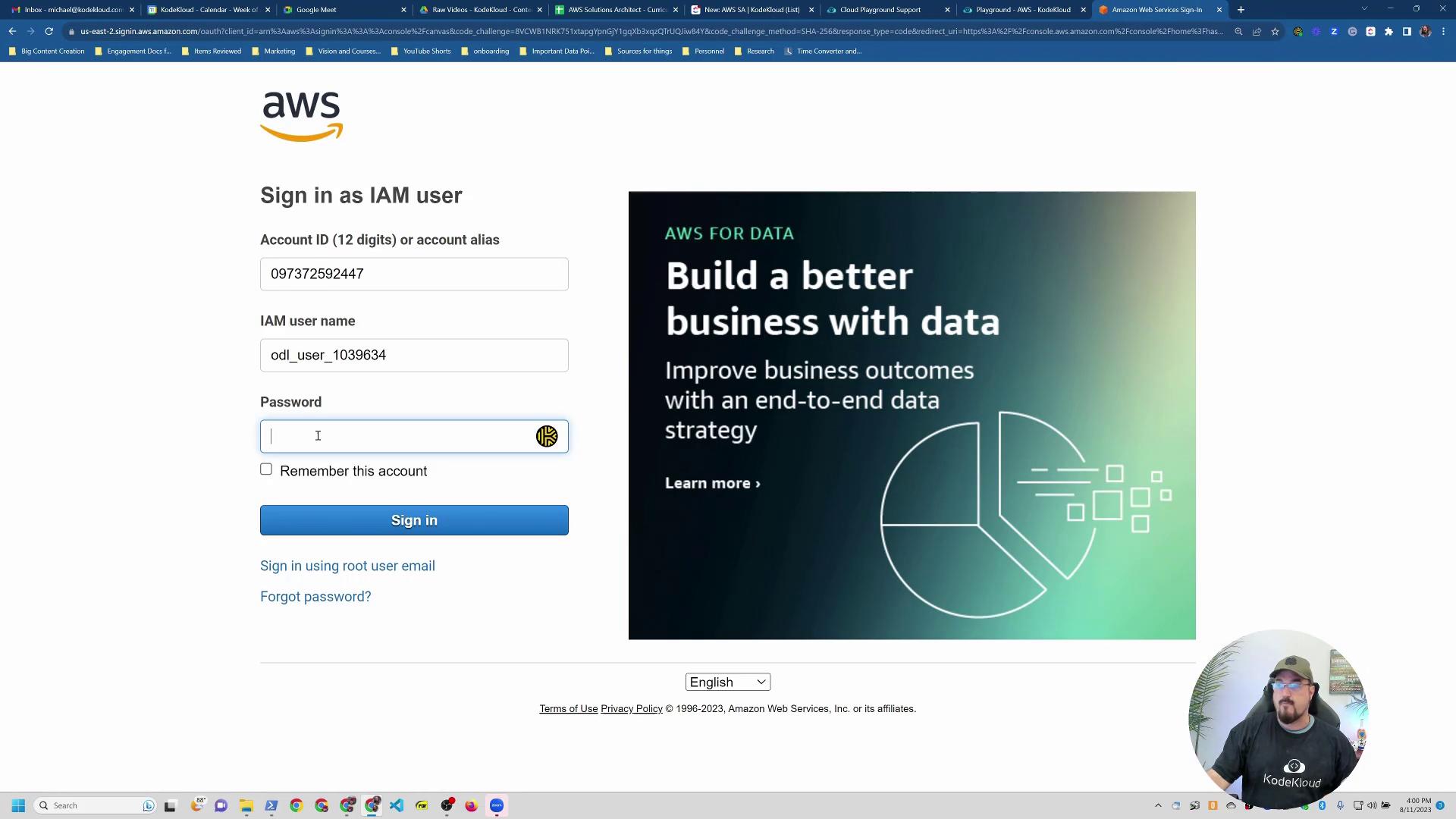
Task: Enable Remember this account checkbox
Action: pyautogui.click(x=266, y=469)
